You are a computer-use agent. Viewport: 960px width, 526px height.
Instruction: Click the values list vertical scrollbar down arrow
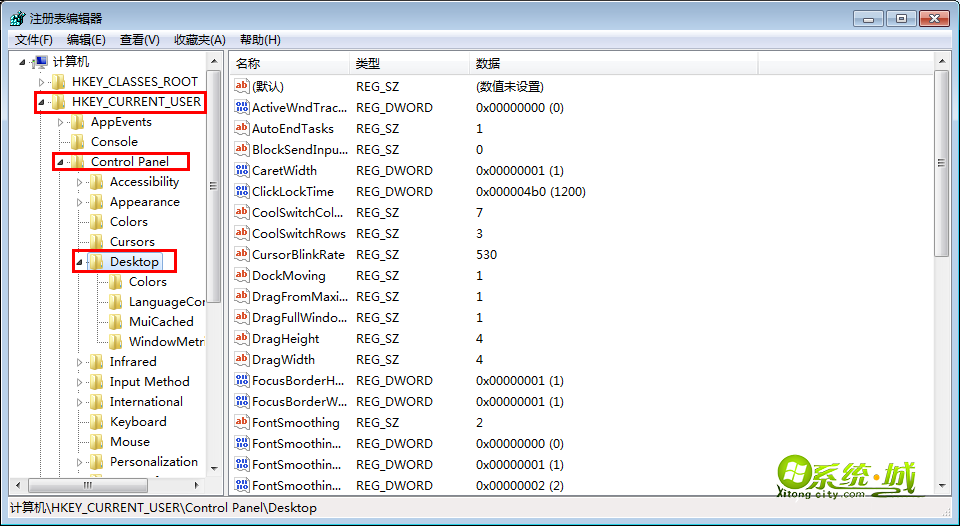(941, 485)
